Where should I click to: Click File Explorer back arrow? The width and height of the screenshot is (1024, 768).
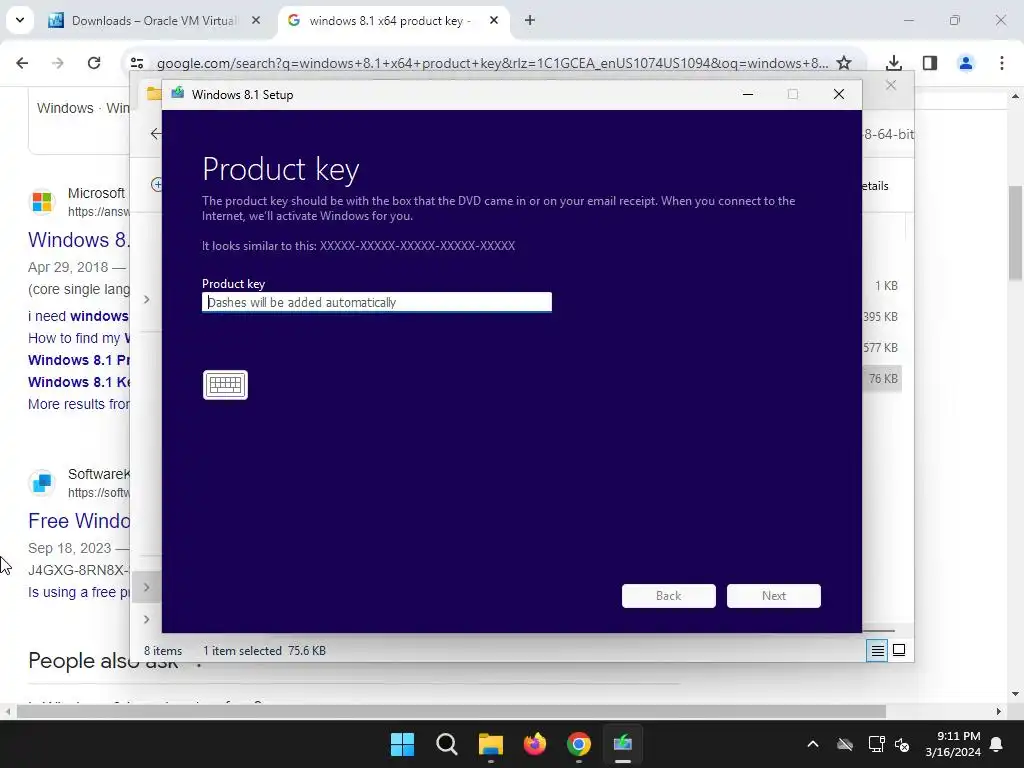tap(155, 134)
